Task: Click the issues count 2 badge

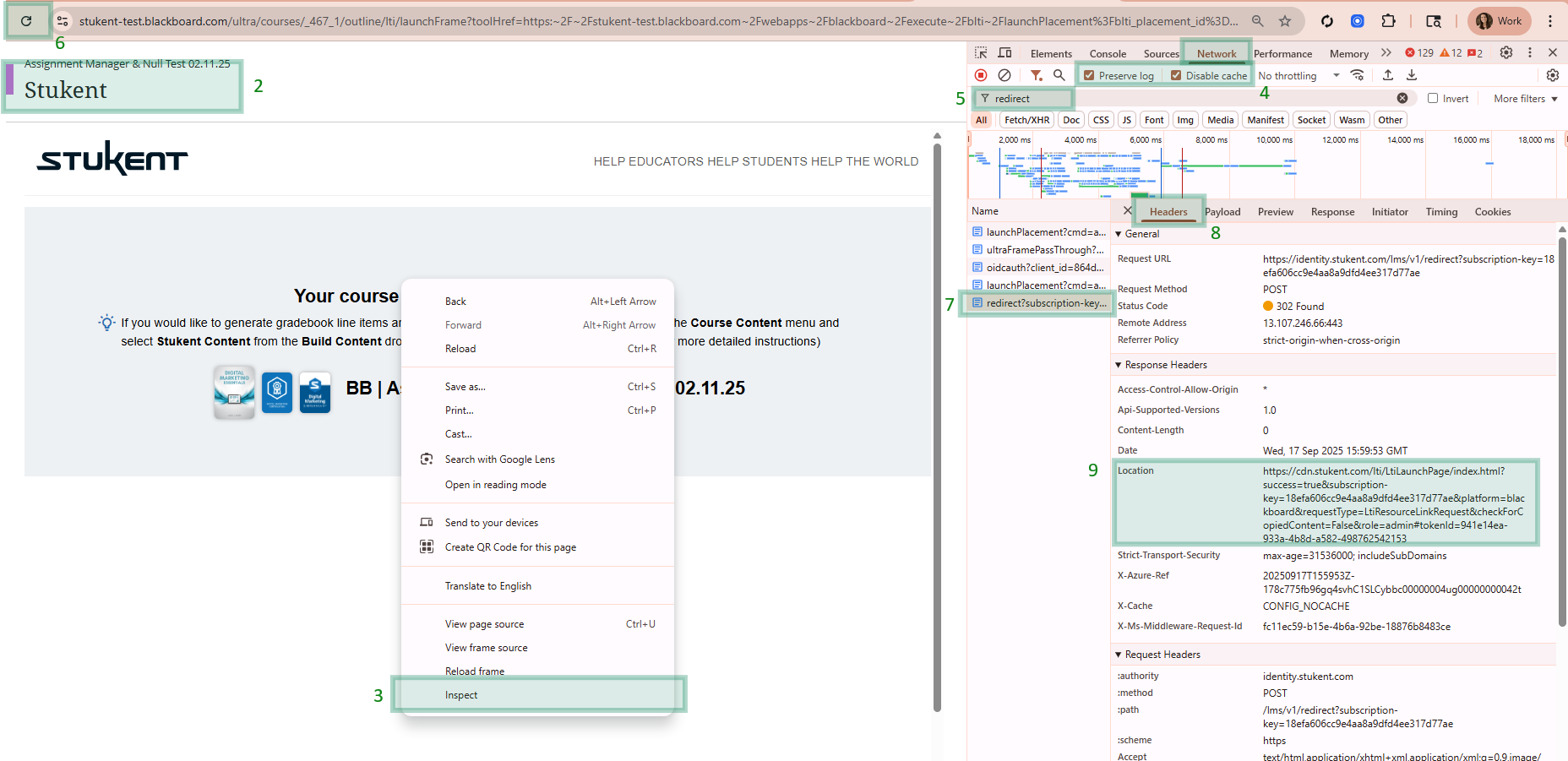Action: [1475, 53]
